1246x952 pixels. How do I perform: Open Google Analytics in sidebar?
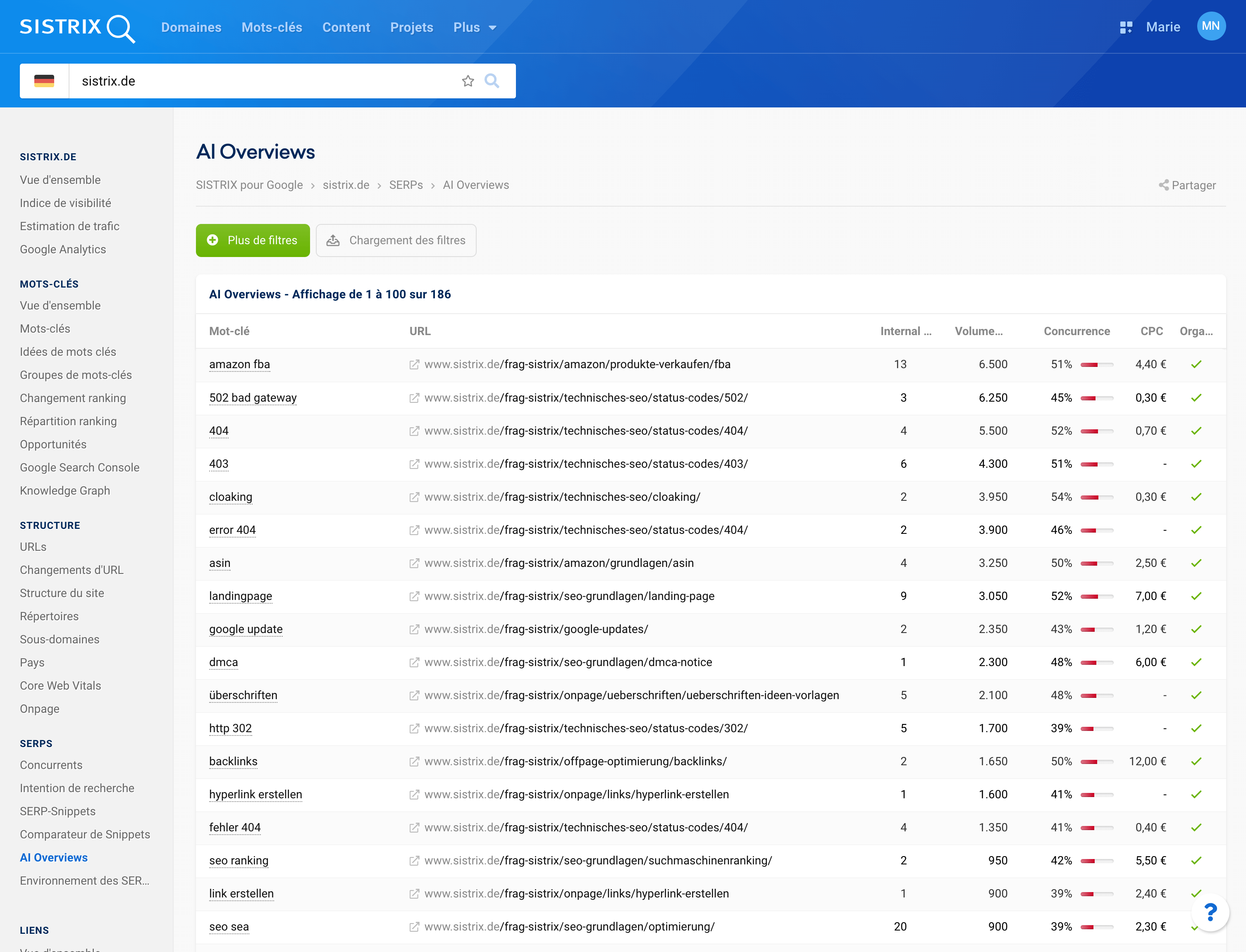coord(63,249)
